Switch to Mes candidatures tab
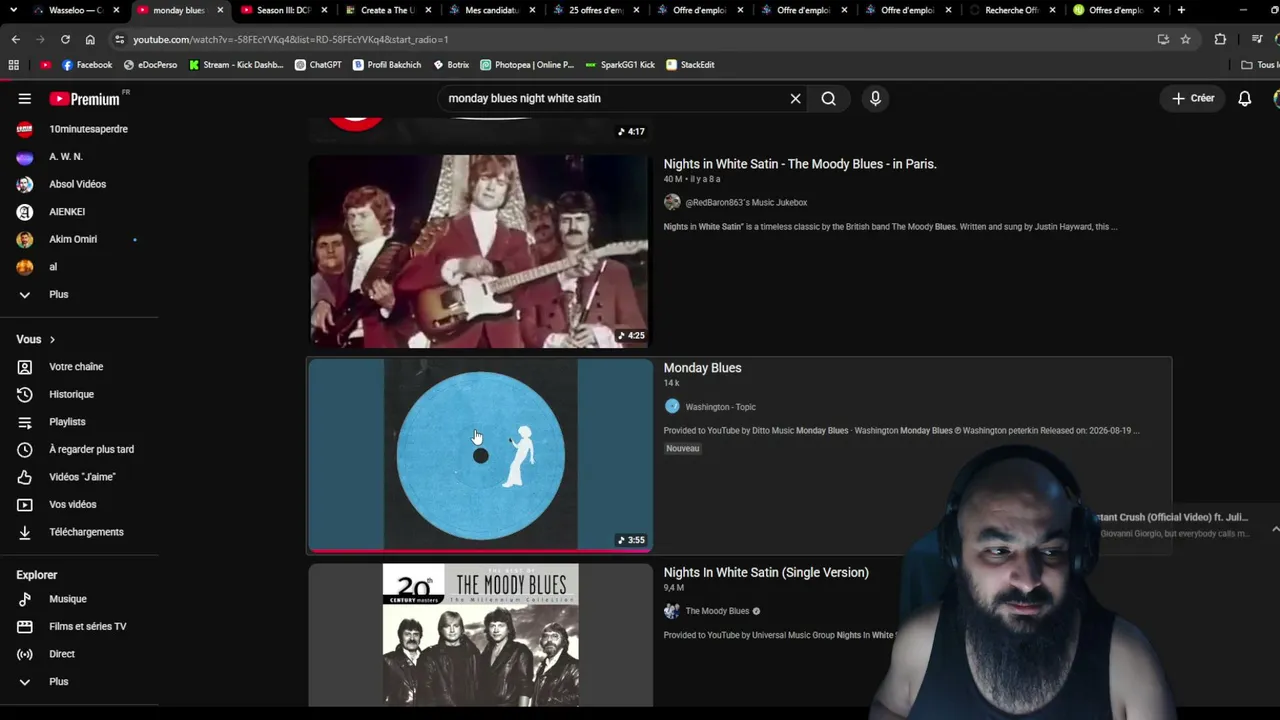The height and width of the screenshot is (720, 1280). click(x=492, y=10)
